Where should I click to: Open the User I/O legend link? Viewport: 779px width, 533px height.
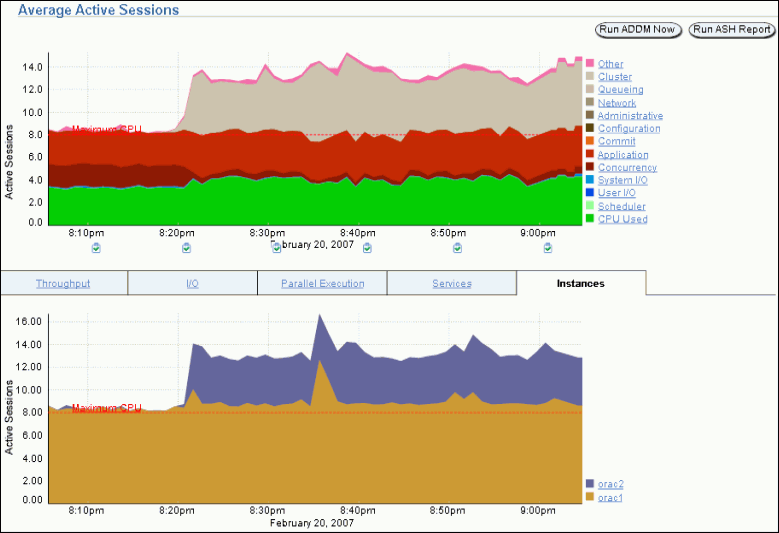tap(616, 193)
